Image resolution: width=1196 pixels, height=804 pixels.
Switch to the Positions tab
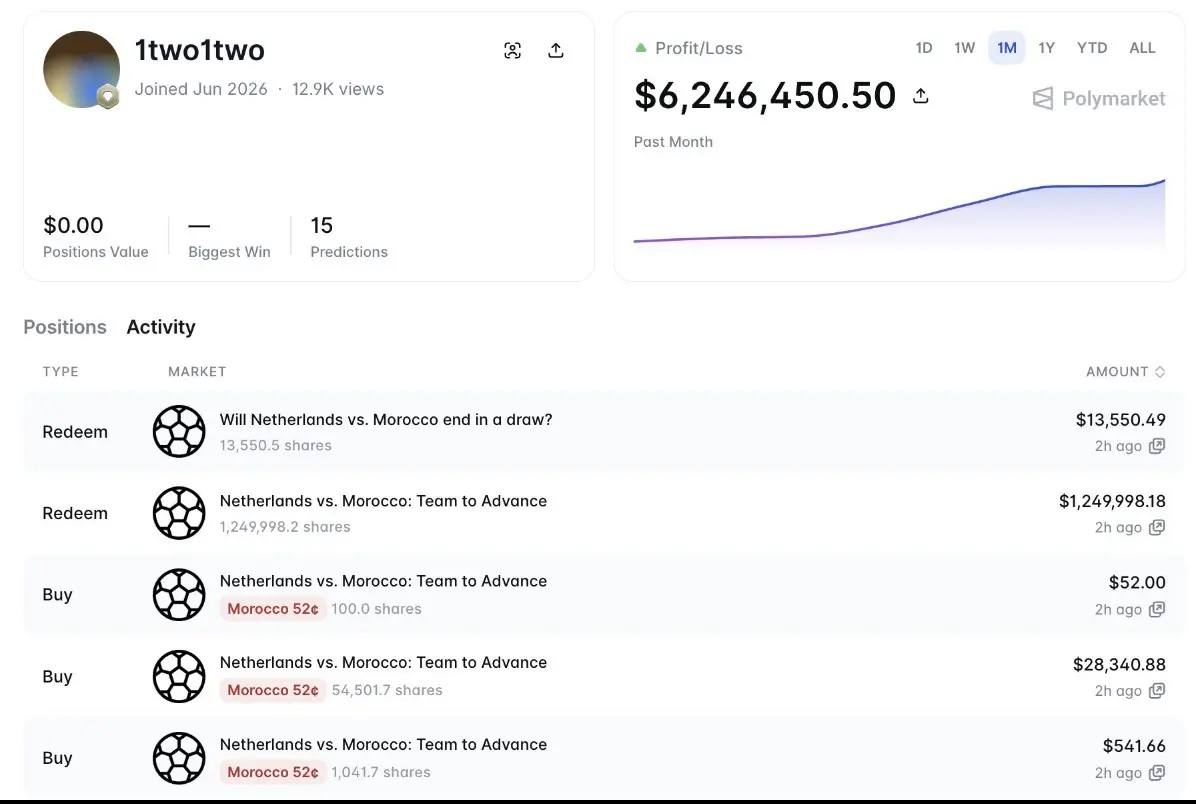click(x=65, y=327)
